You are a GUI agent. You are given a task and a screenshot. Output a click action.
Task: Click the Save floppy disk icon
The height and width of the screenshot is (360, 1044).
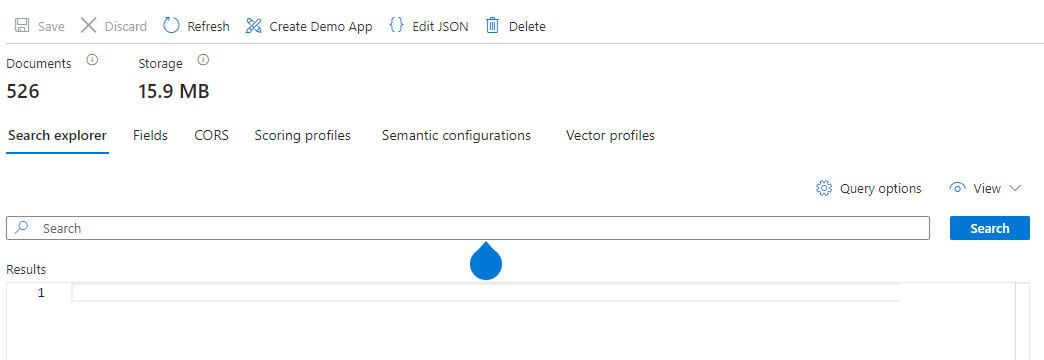coord(22,26)
